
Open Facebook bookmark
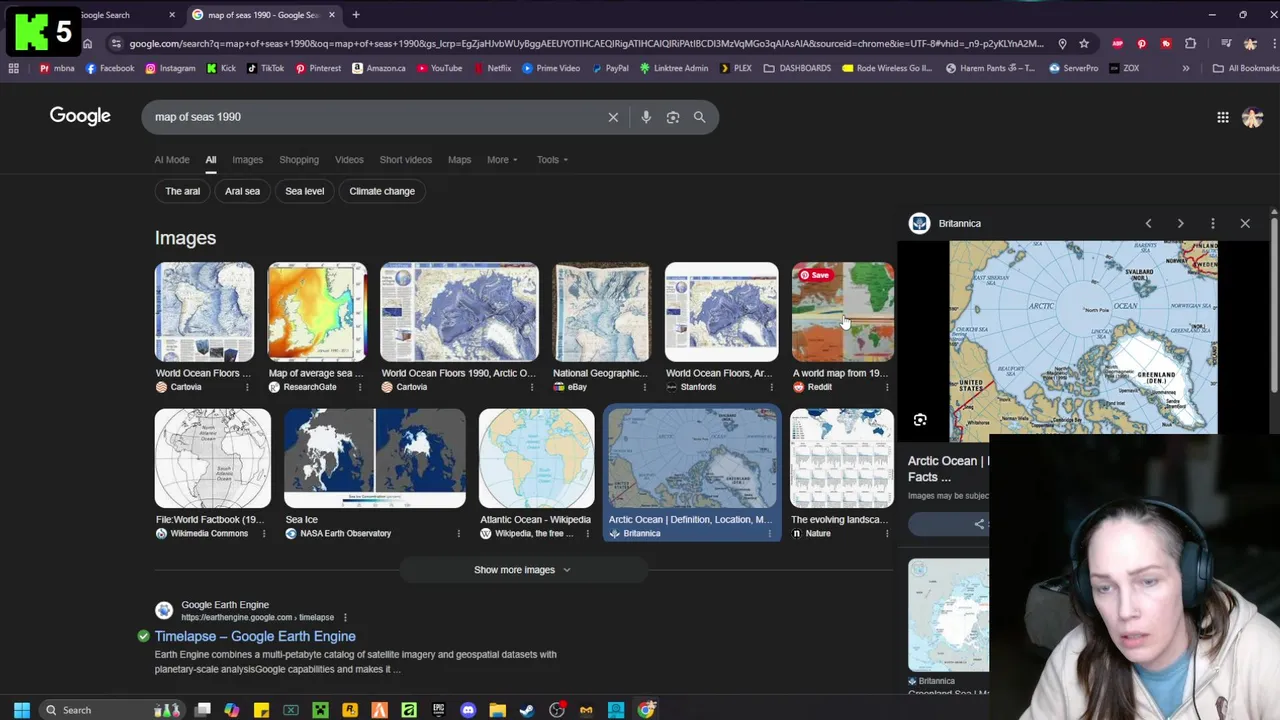point(110,68)
